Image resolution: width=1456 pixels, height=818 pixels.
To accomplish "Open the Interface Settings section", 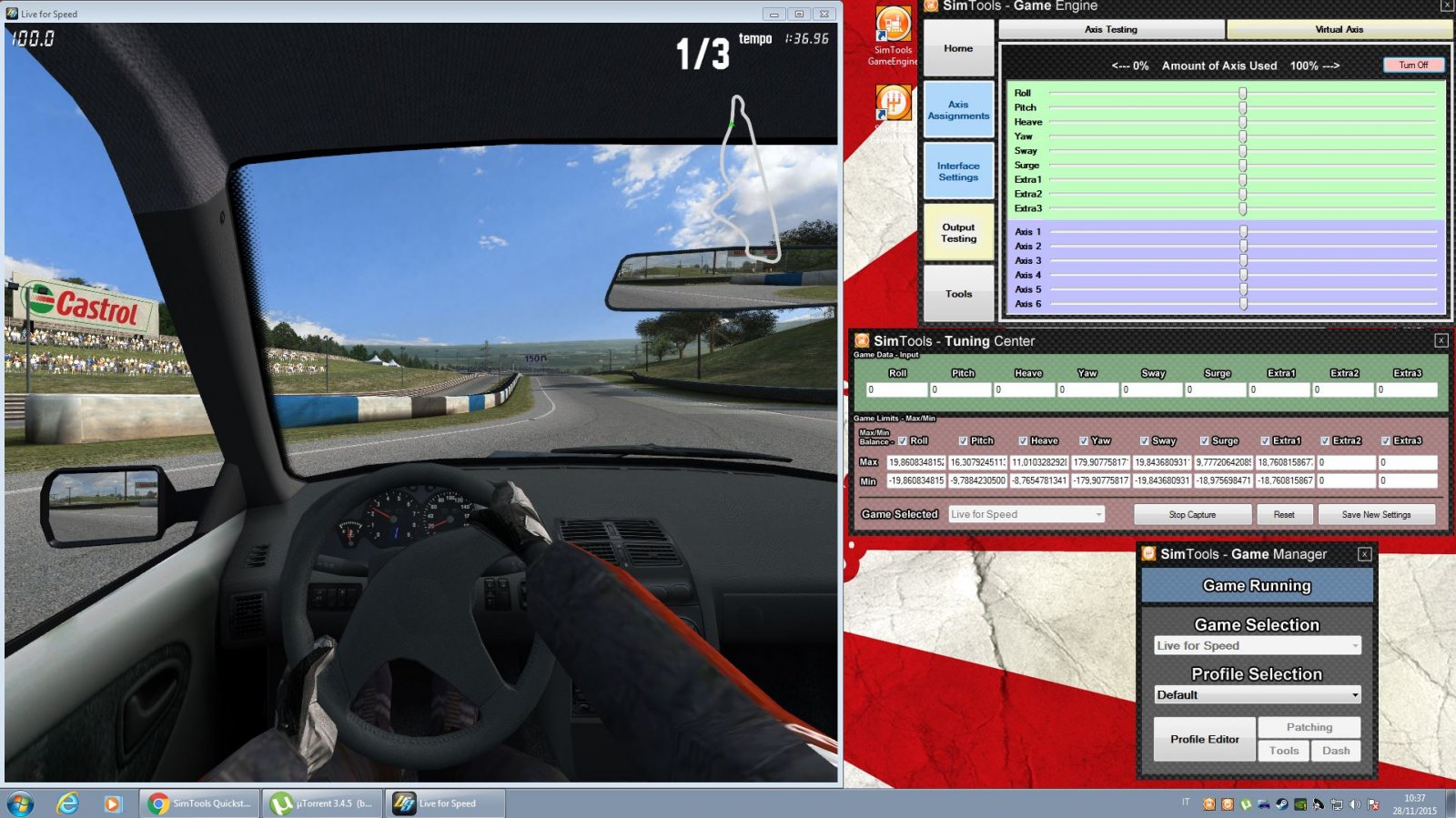I will tap(958, 171).
